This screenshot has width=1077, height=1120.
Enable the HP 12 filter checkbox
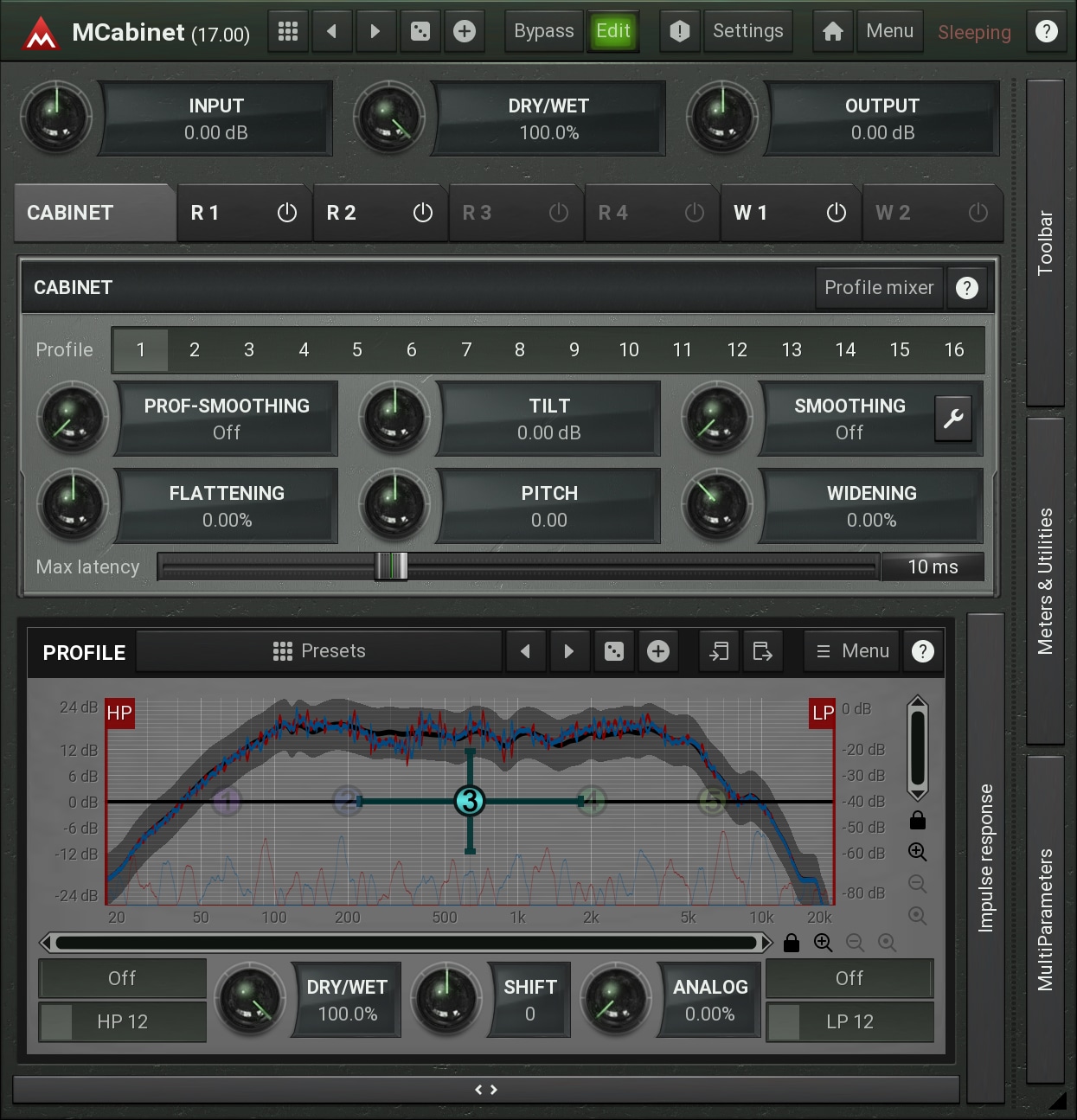(57, 1022)
